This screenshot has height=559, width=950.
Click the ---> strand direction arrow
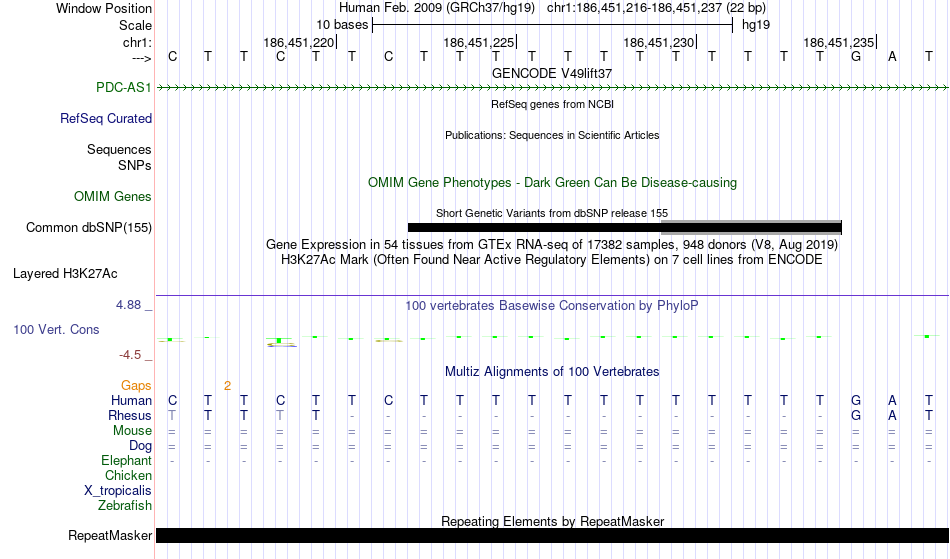tap(142, 58)
